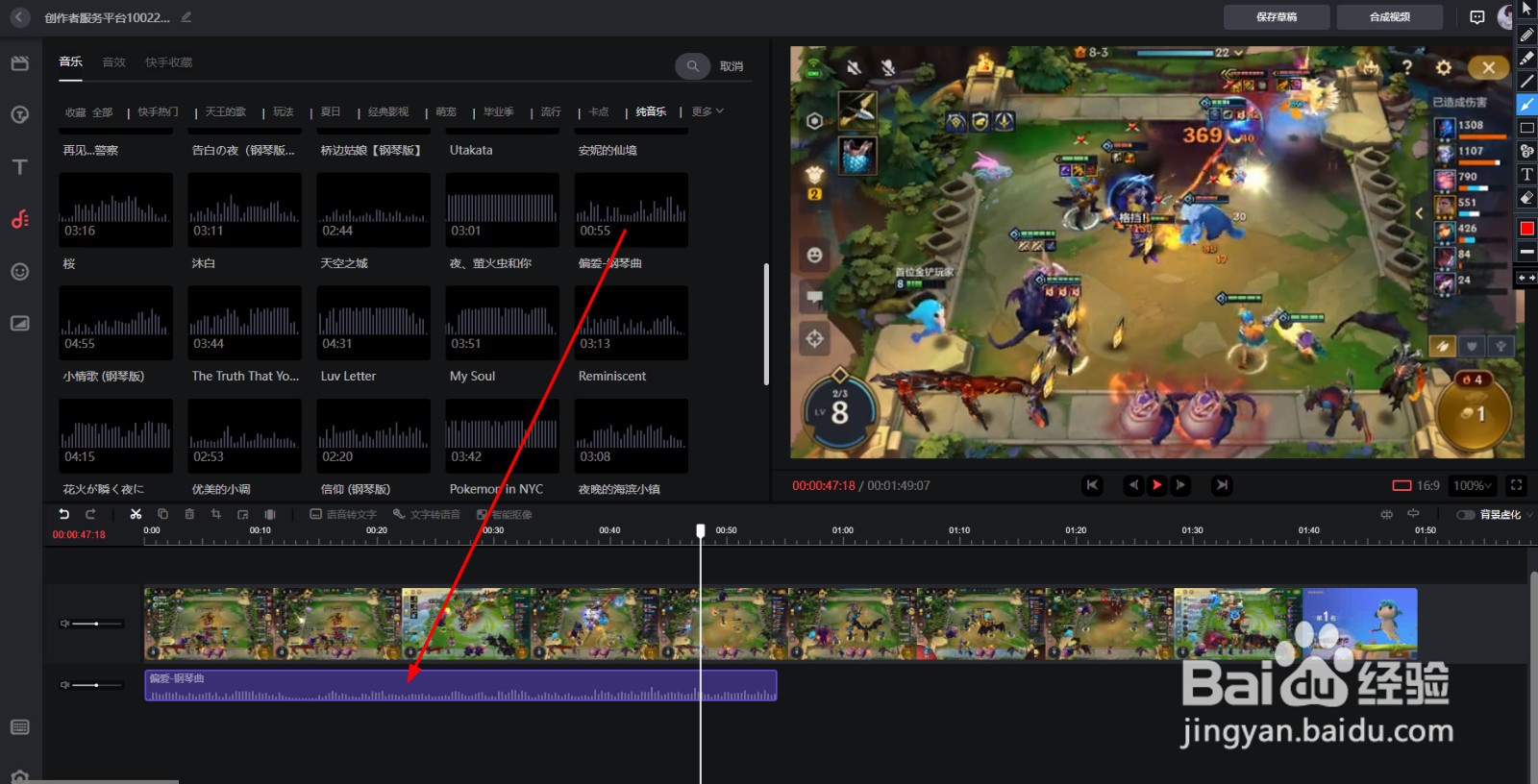Select the Reminiscent music thumbnail

coord(631,323)
